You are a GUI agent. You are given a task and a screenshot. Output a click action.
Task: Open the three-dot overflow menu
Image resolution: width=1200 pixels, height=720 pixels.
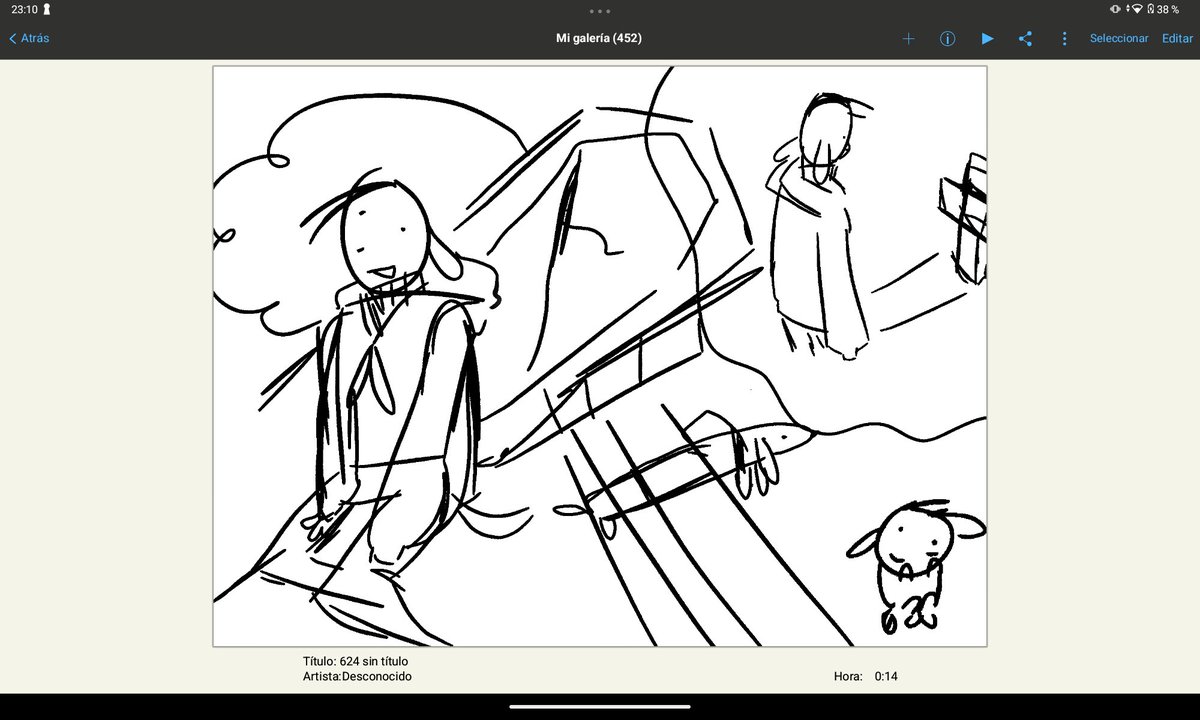[x=1064, y=38]
